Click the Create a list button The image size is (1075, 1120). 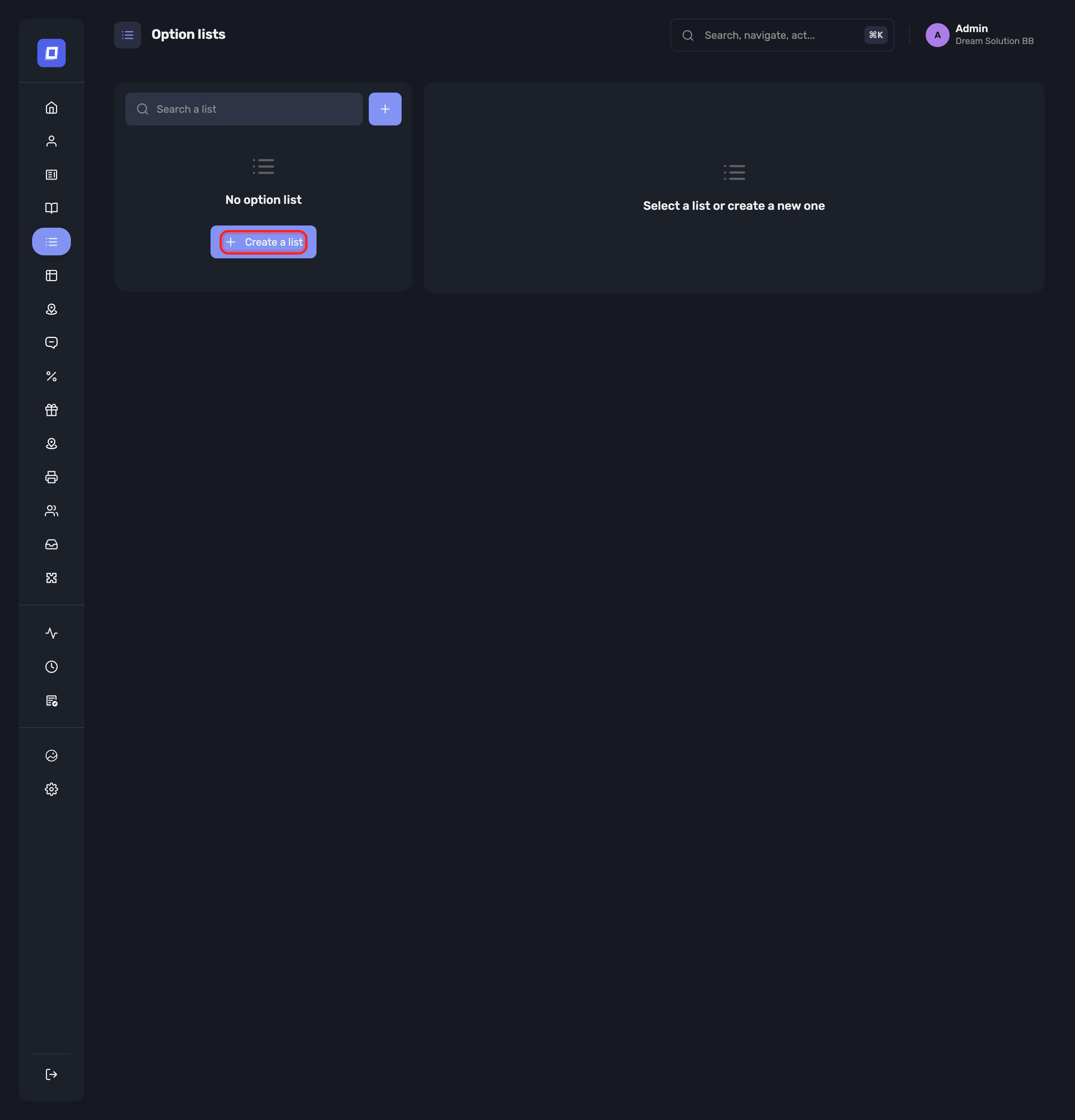click(263, 242)
